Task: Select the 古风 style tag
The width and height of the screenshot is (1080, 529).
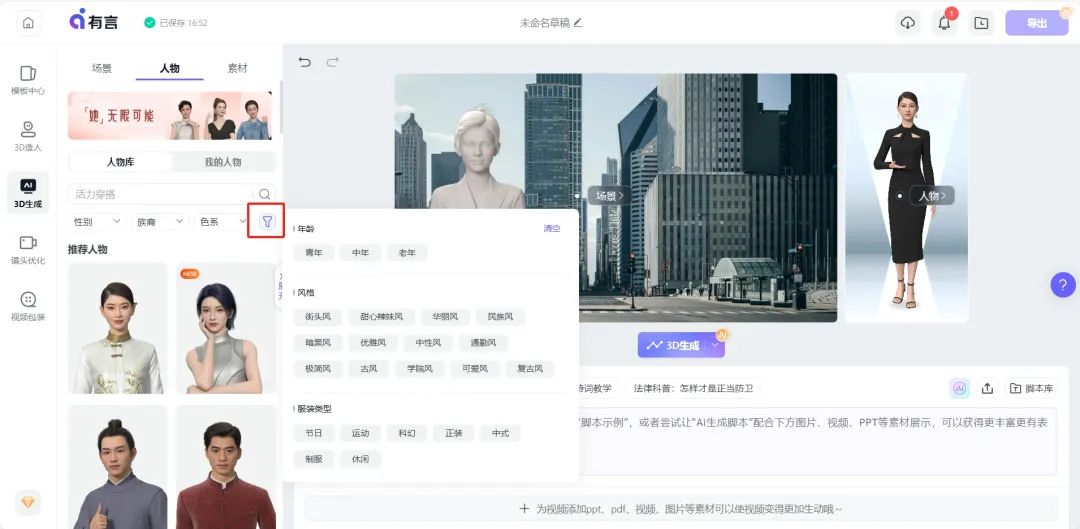Action: pyautogui.click(x=368, y=369)
